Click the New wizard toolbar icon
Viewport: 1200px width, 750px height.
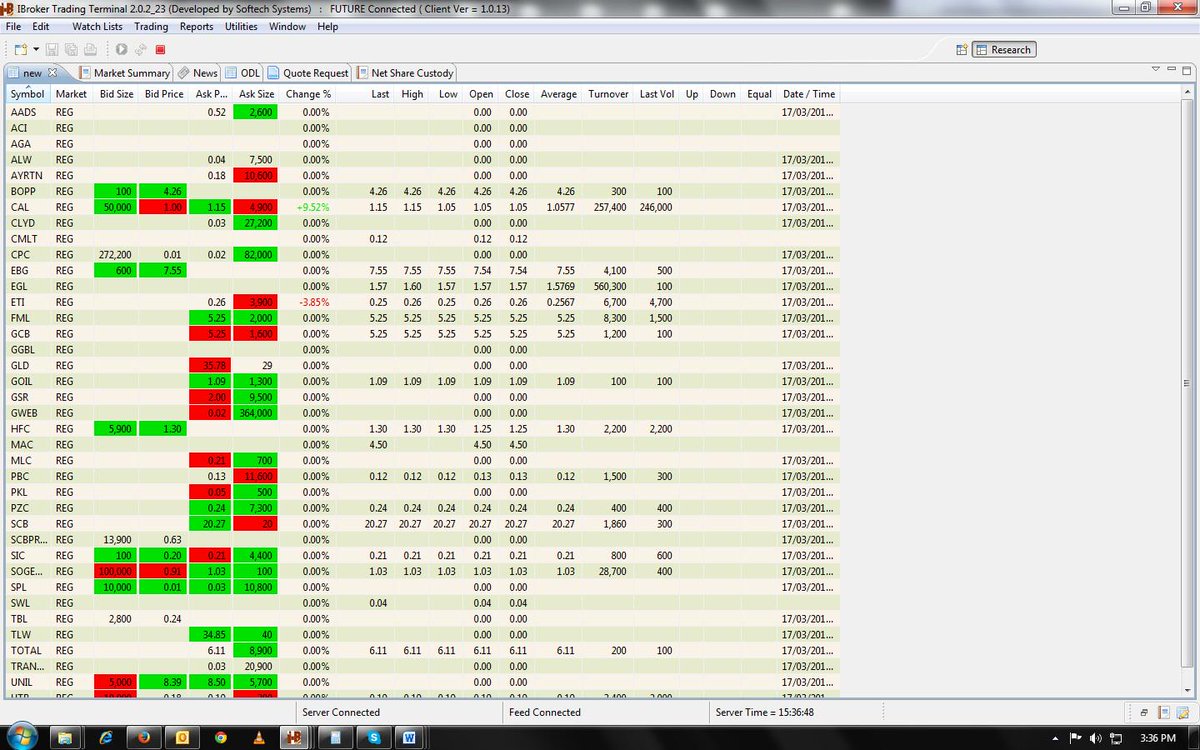[x=20, y=49]
